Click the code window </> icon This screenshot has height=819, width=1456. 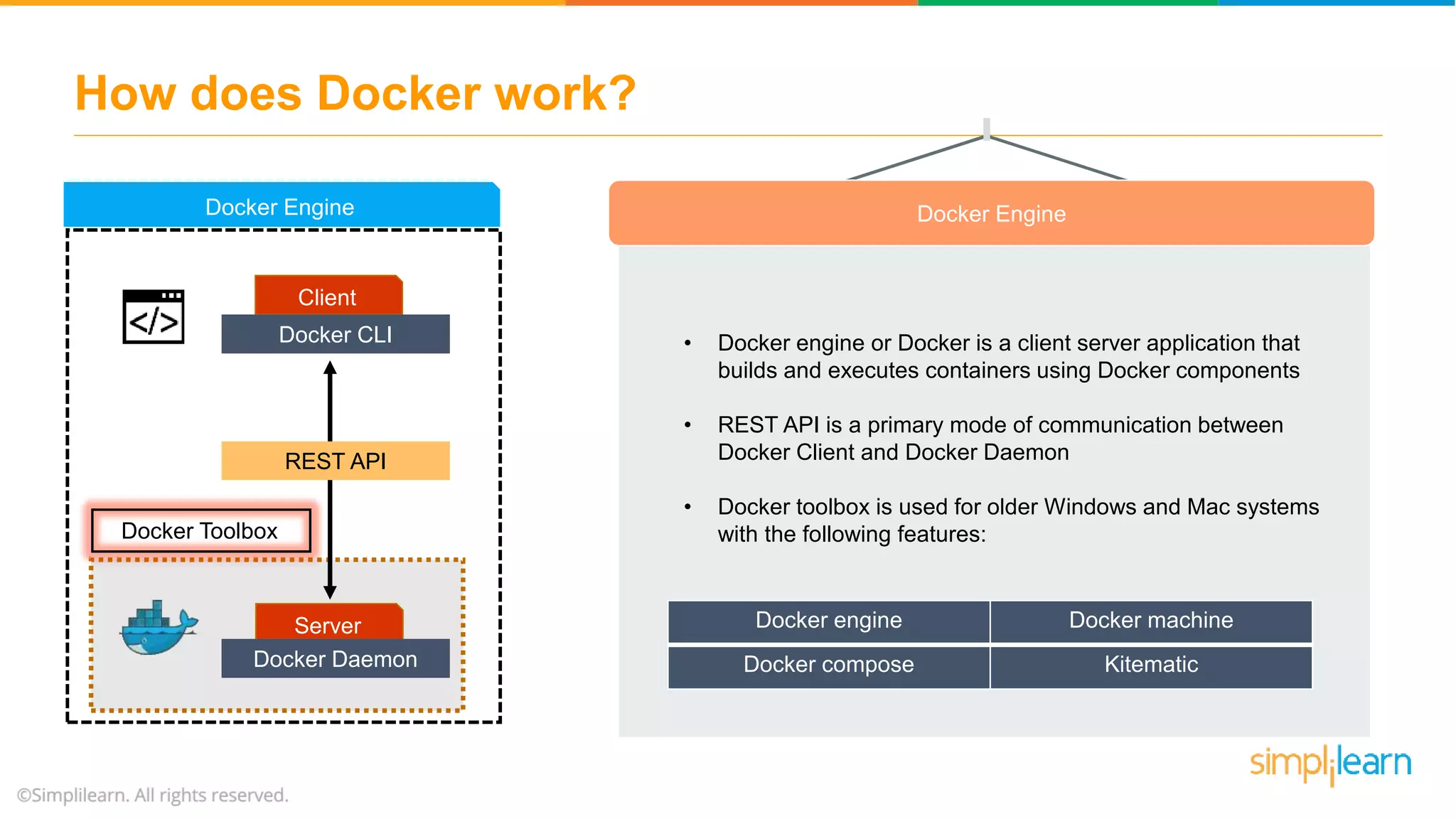[x=154, y=316]
